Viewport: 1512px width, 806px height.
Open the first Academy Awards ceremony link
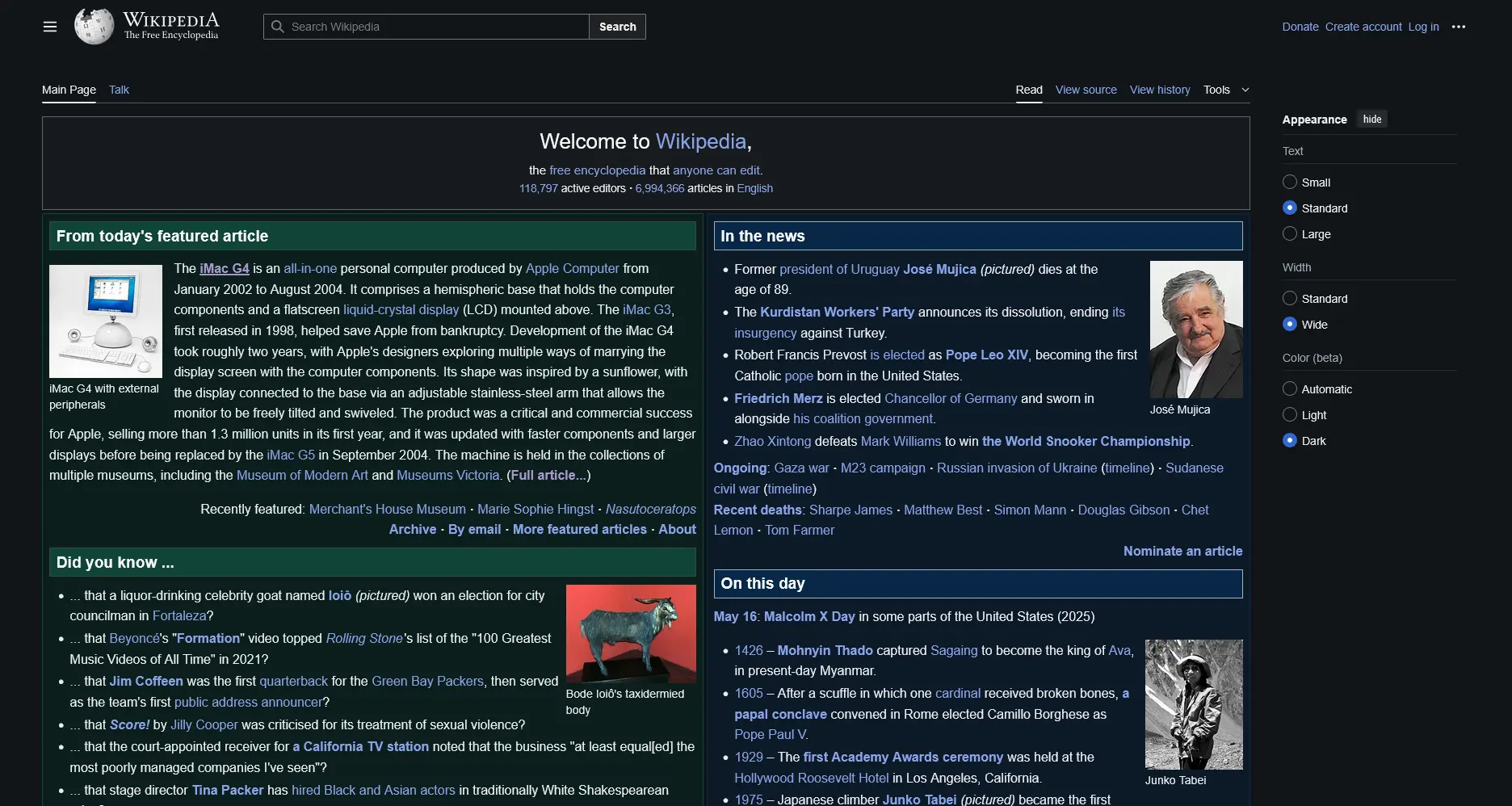click(903, 758)
